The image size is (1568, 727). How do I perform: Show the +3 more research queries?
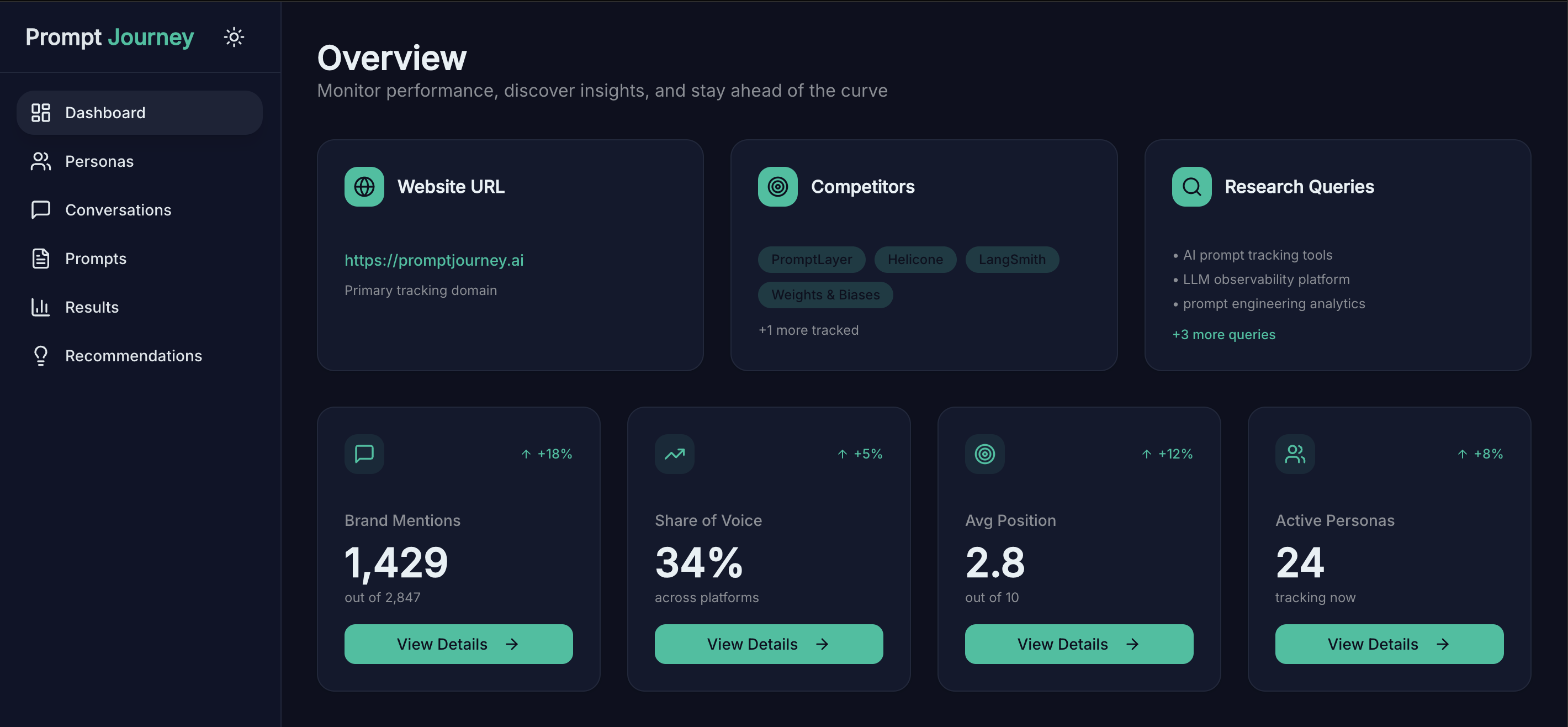click(x=1223, y=334)
